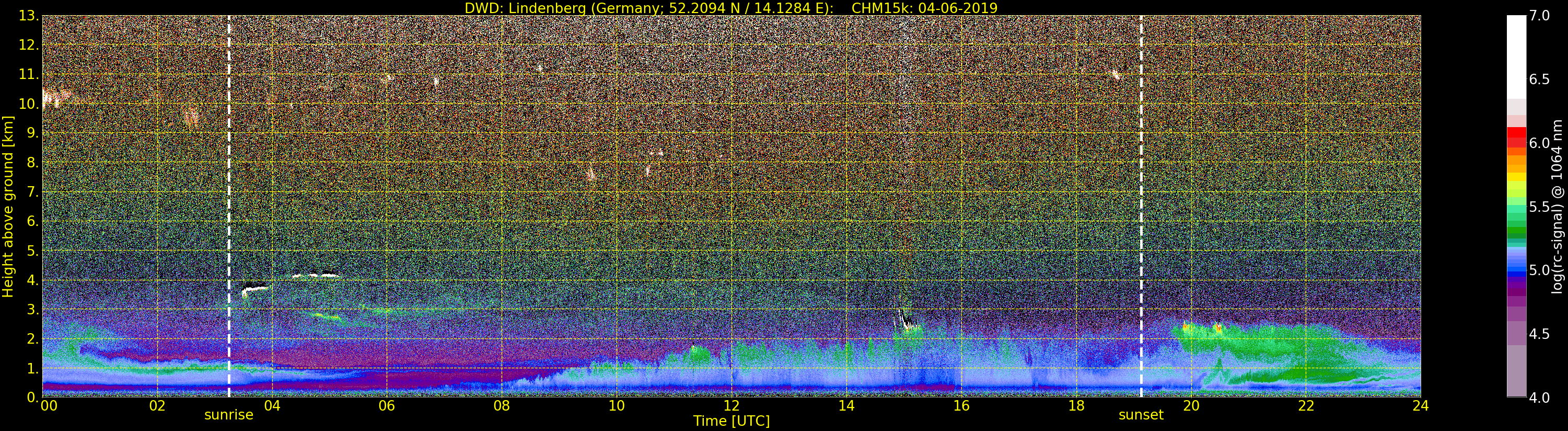The height and width of the screenshot is (431, 1568).
Task: Click the time axis tick '08'
Action: 502,405
